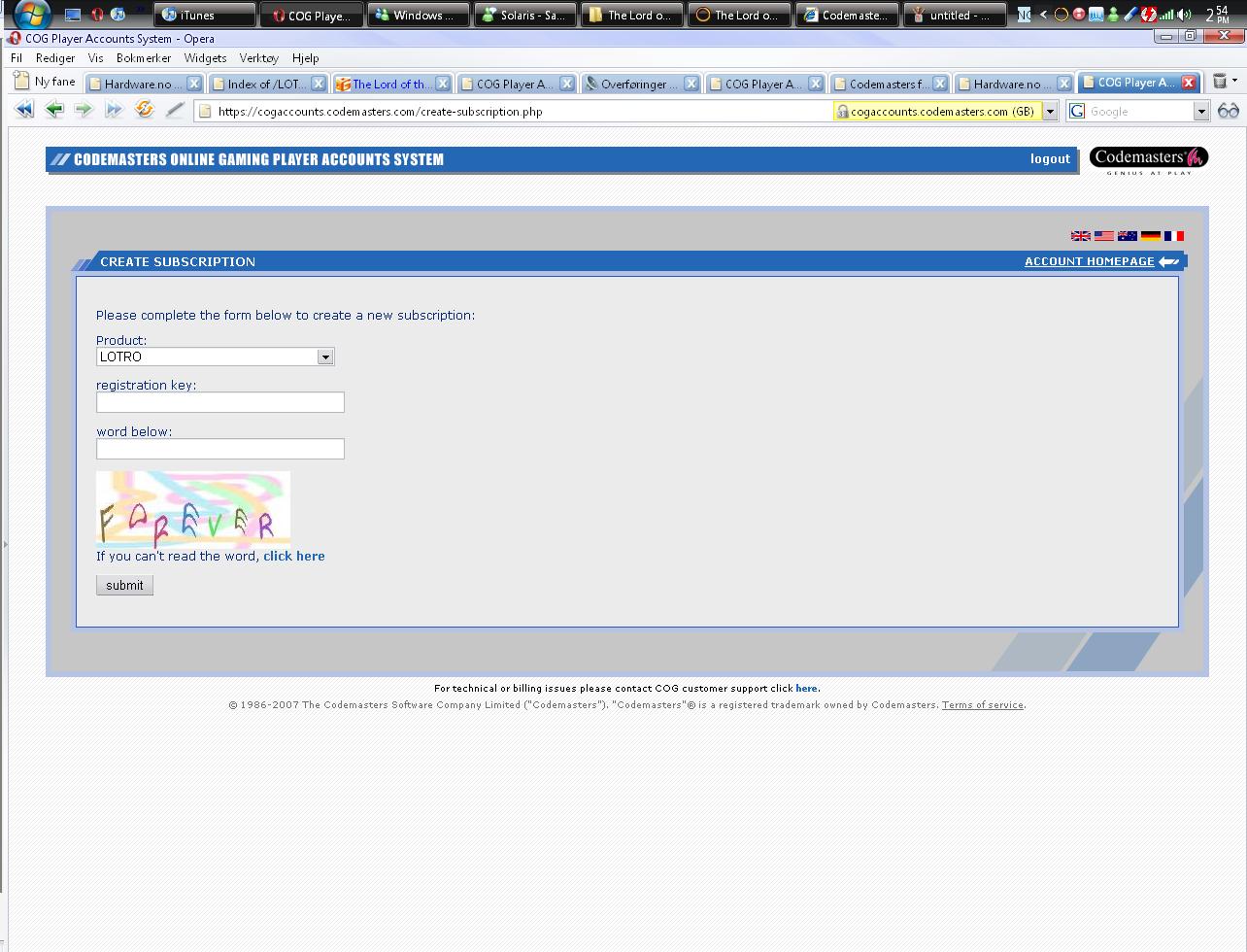Open the Rediger menu

click(x=55, y=58)
